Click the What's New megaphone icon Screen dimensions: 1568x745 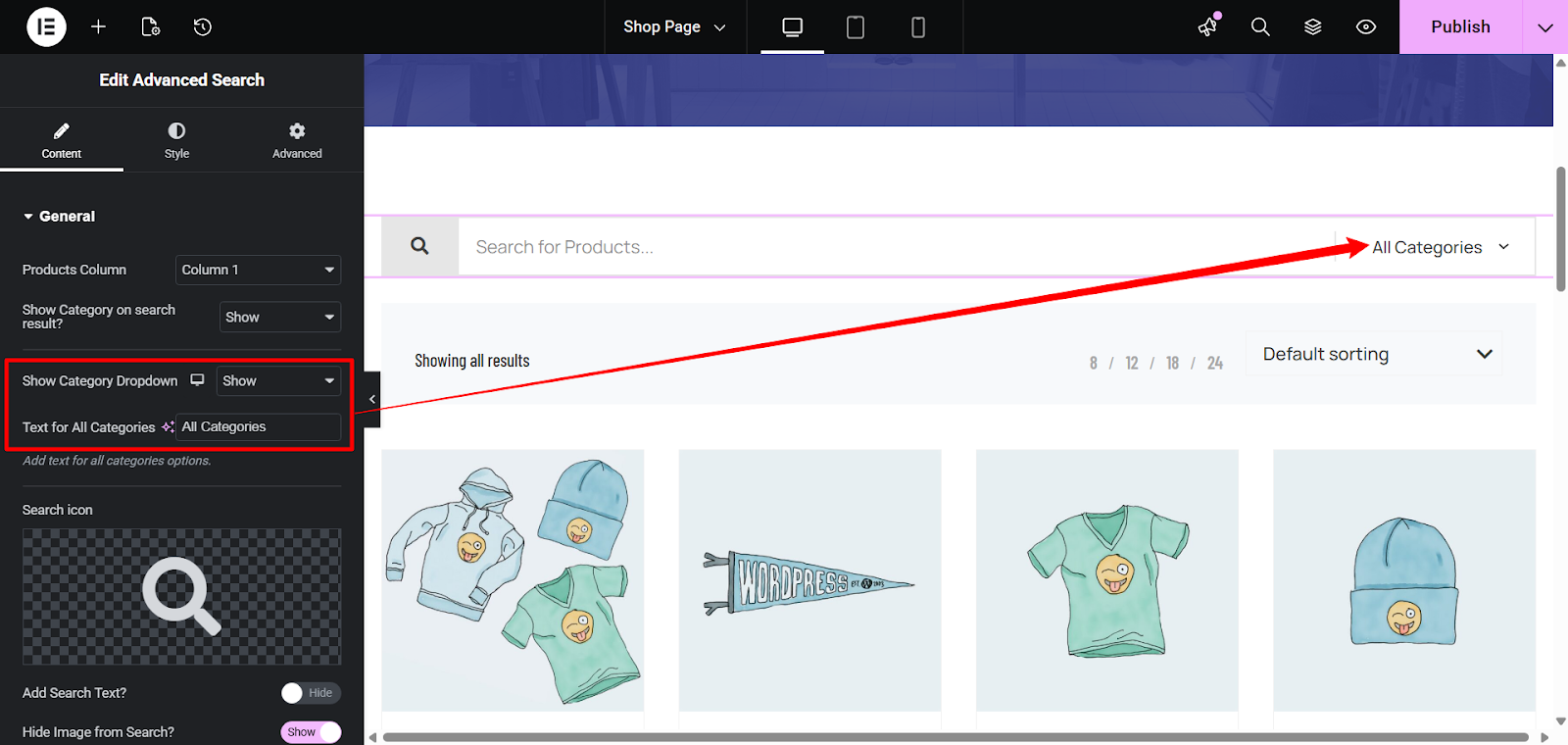(x=1208, y=26)
